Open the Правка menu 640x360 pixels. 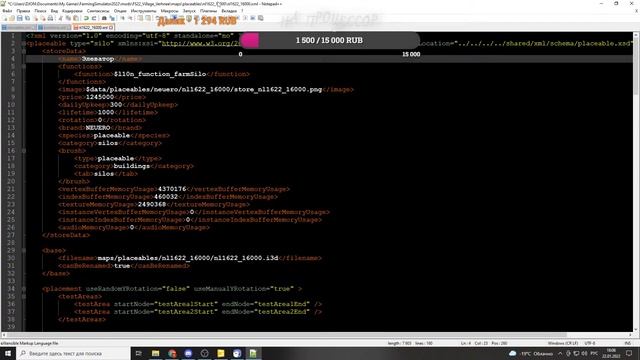tap(23, 11)
